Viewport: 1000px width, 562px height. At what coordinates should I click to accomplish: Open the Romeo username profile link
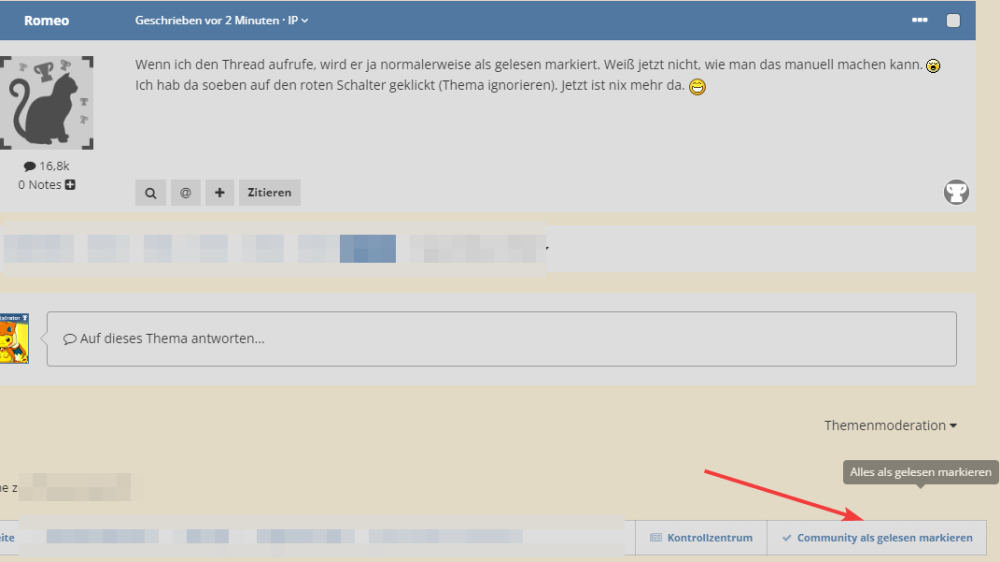tap(46, 20)
